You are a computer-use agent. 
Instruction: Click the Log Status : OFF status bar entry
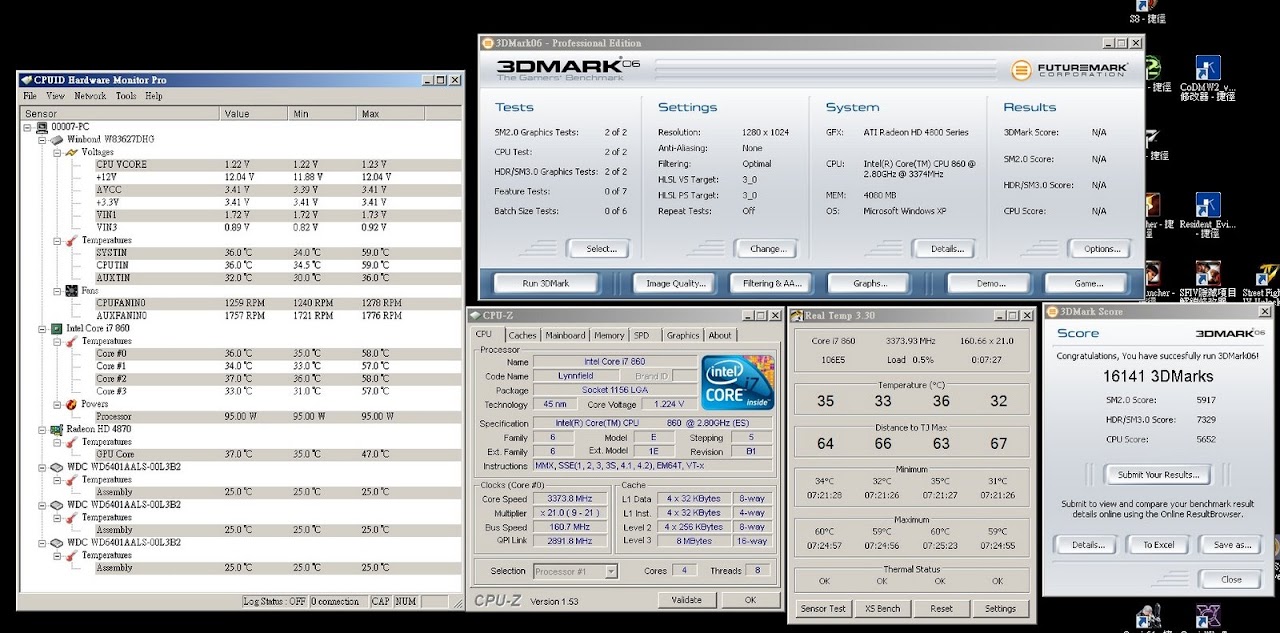274,601
